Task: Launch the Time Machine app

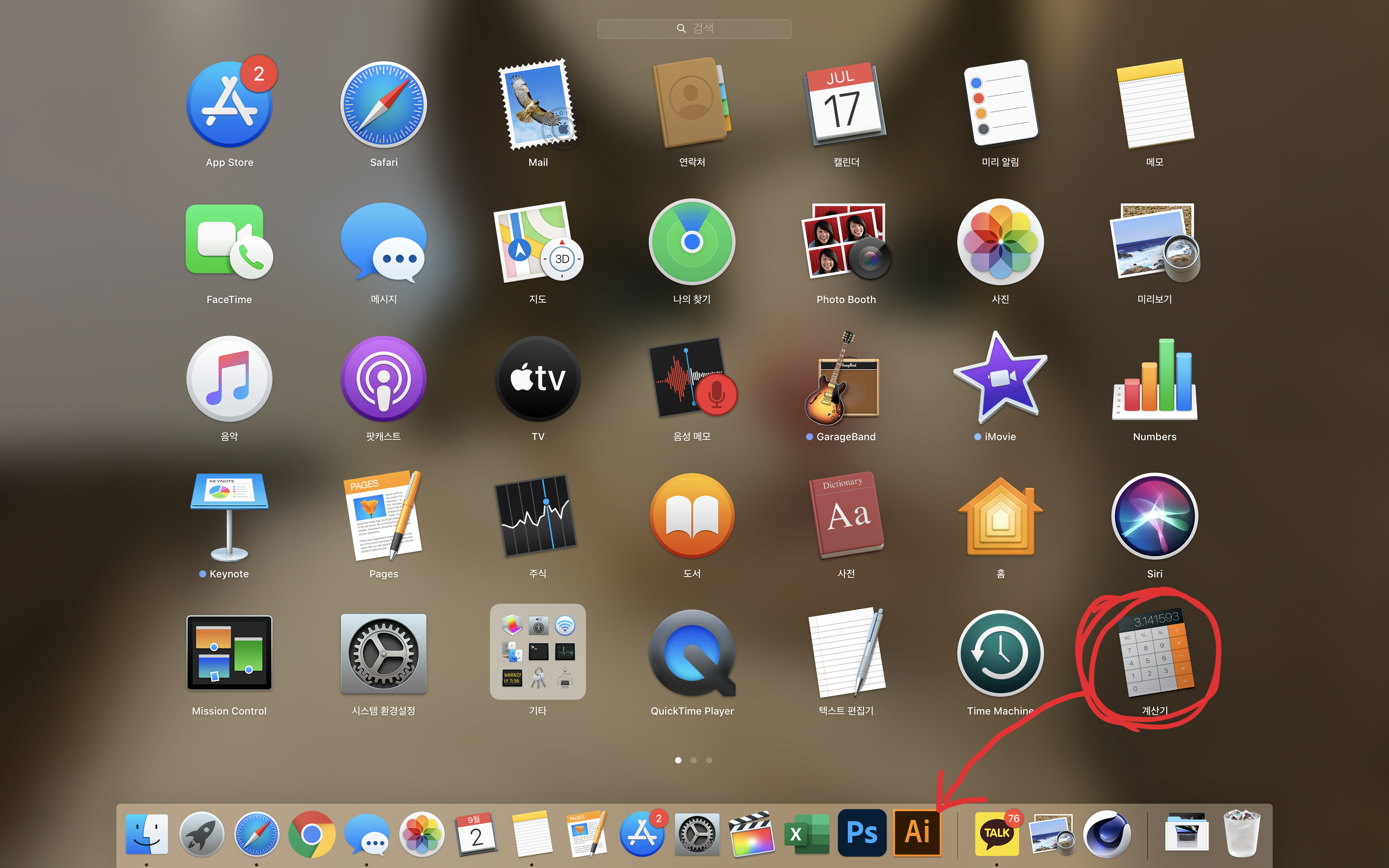Action: click(1000, 653)
